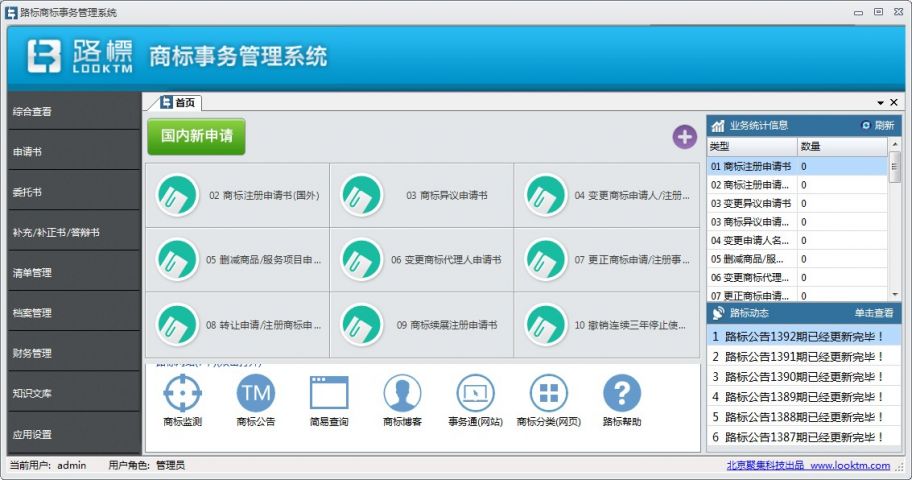Click 单击查看 in 路标动态 header

[x=873, y=313]
